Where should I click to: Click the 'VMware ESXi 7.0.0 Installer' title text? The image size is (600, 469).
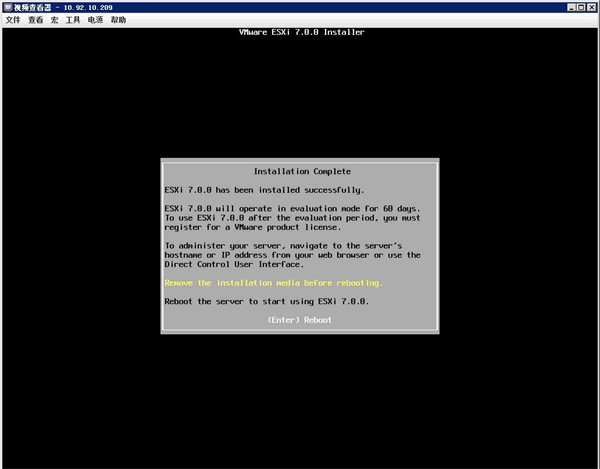point(302,32)
